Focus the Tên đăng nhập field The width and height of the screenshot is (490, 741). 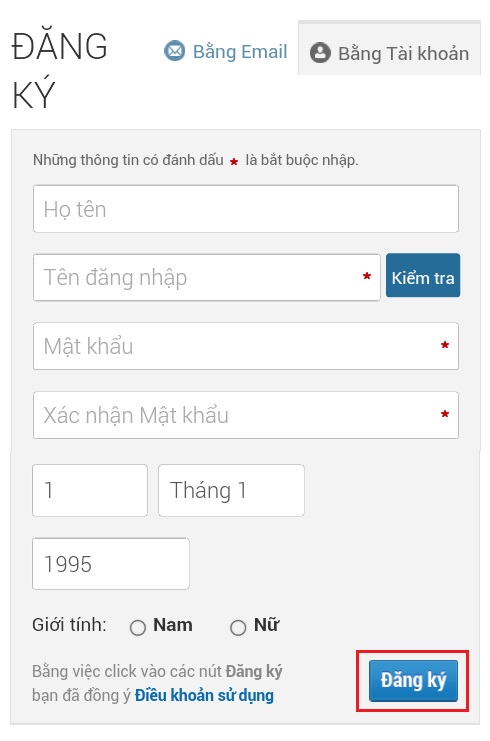206,277
